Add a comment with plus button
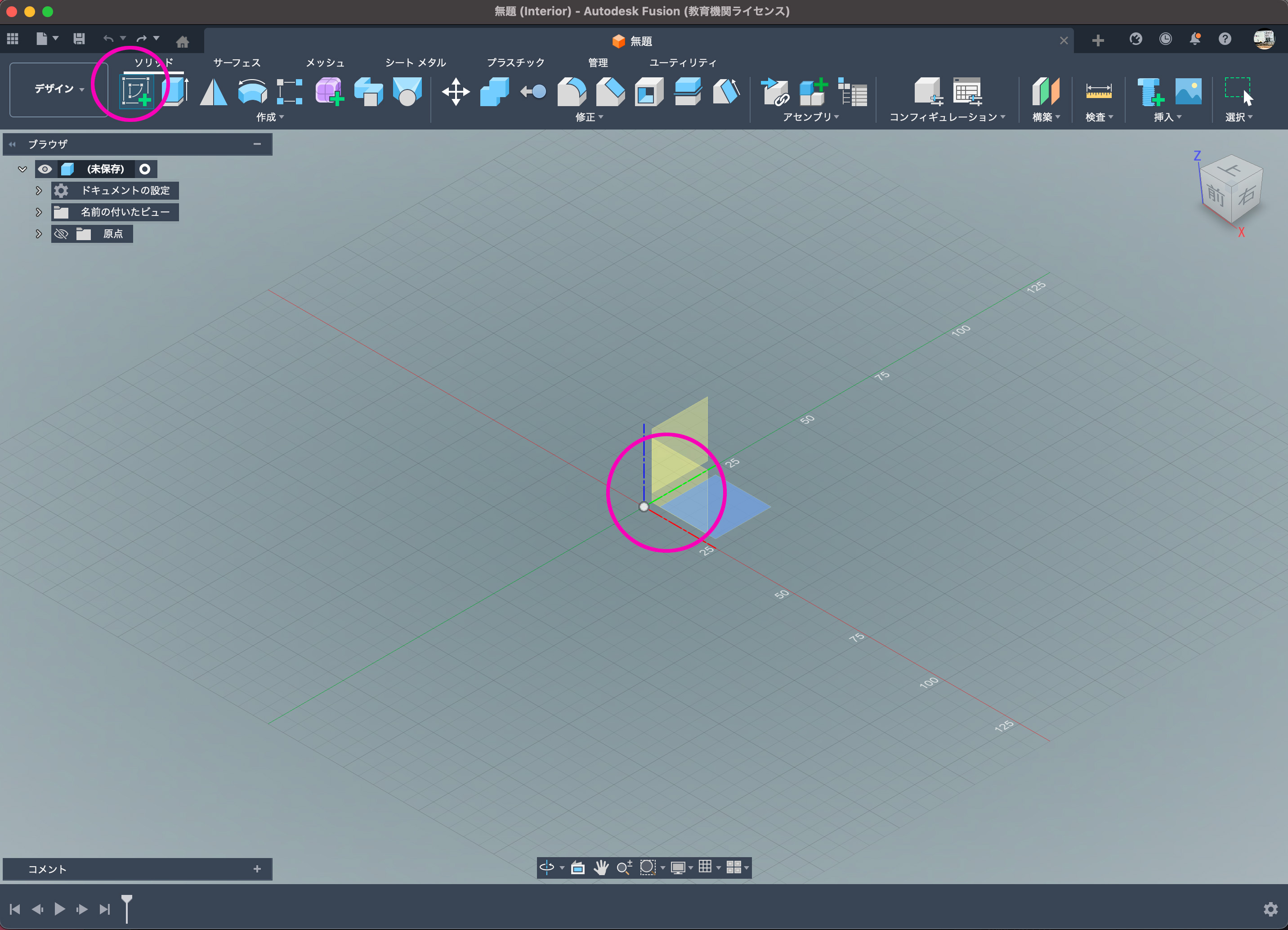Image resolution: width=1288 pixels, height=930 pixels. pos(257,869)
